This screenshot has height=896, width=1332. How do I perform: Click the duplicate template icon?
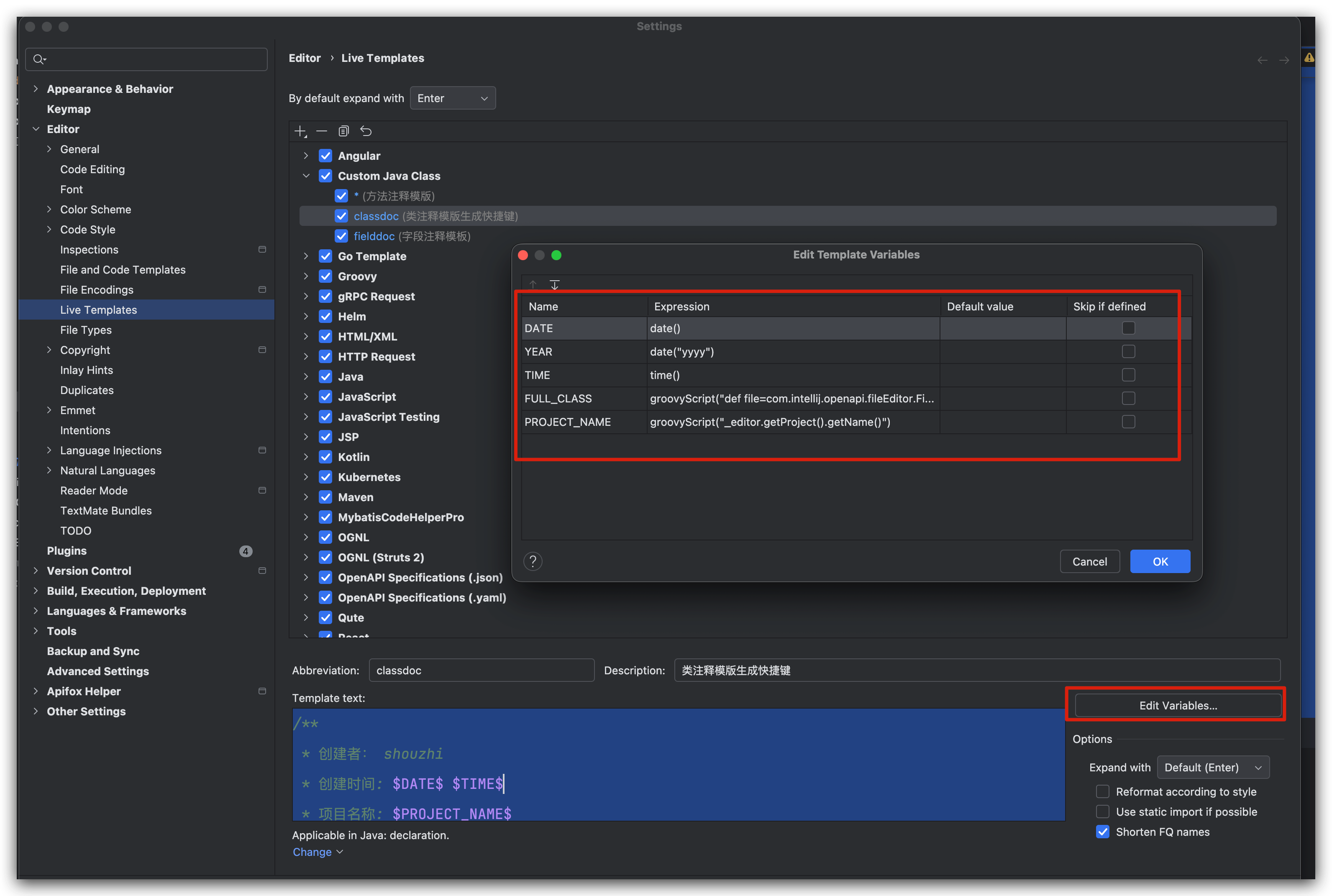343,131
